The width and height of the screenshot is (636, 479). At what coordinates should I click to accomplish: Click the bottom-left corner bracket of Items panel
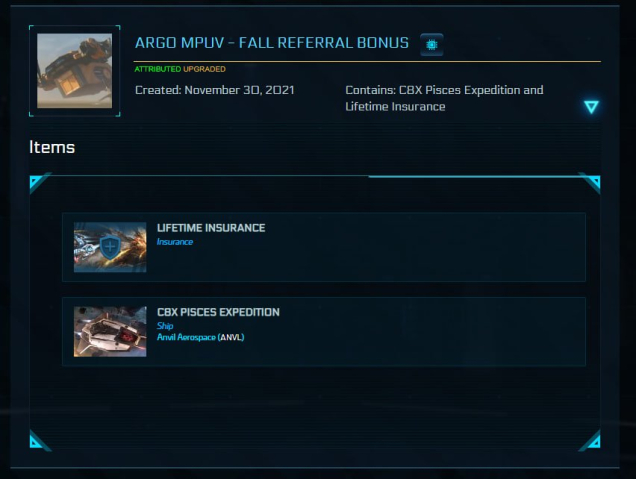coord(38,440)
